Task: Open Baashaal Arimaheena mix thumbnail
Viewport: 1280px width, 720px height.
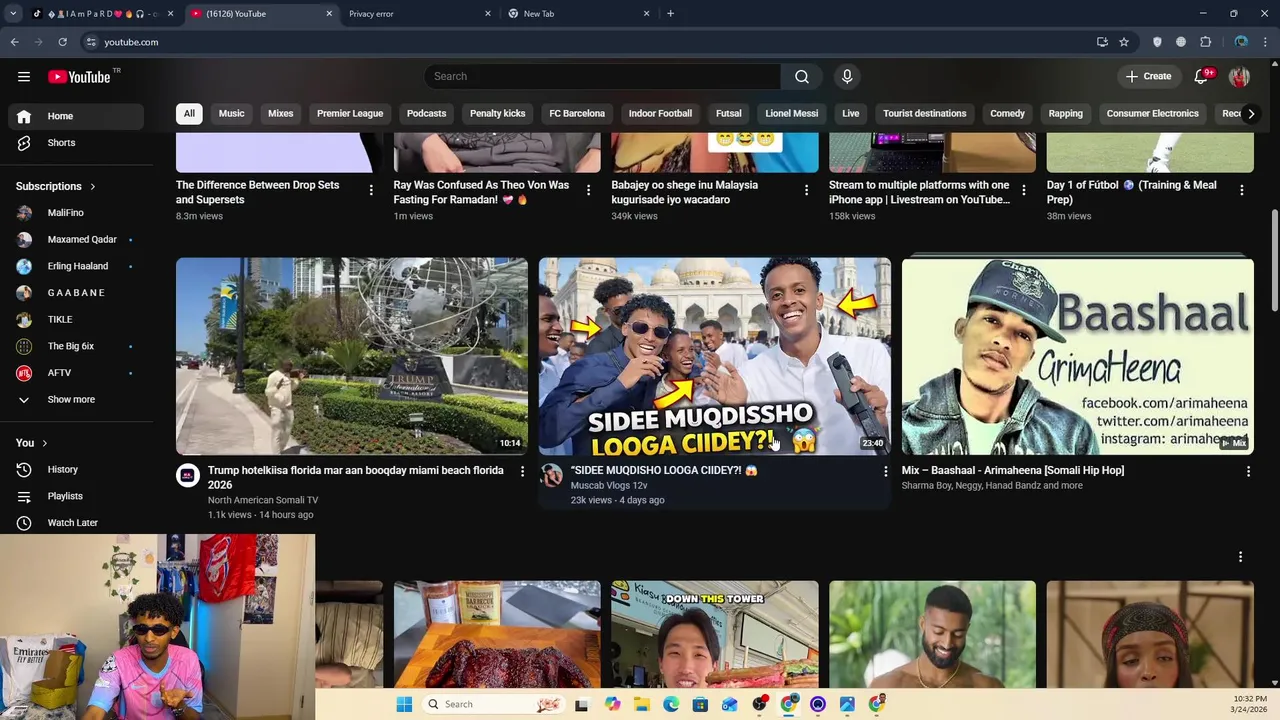Action: (x=1078, y=356)
